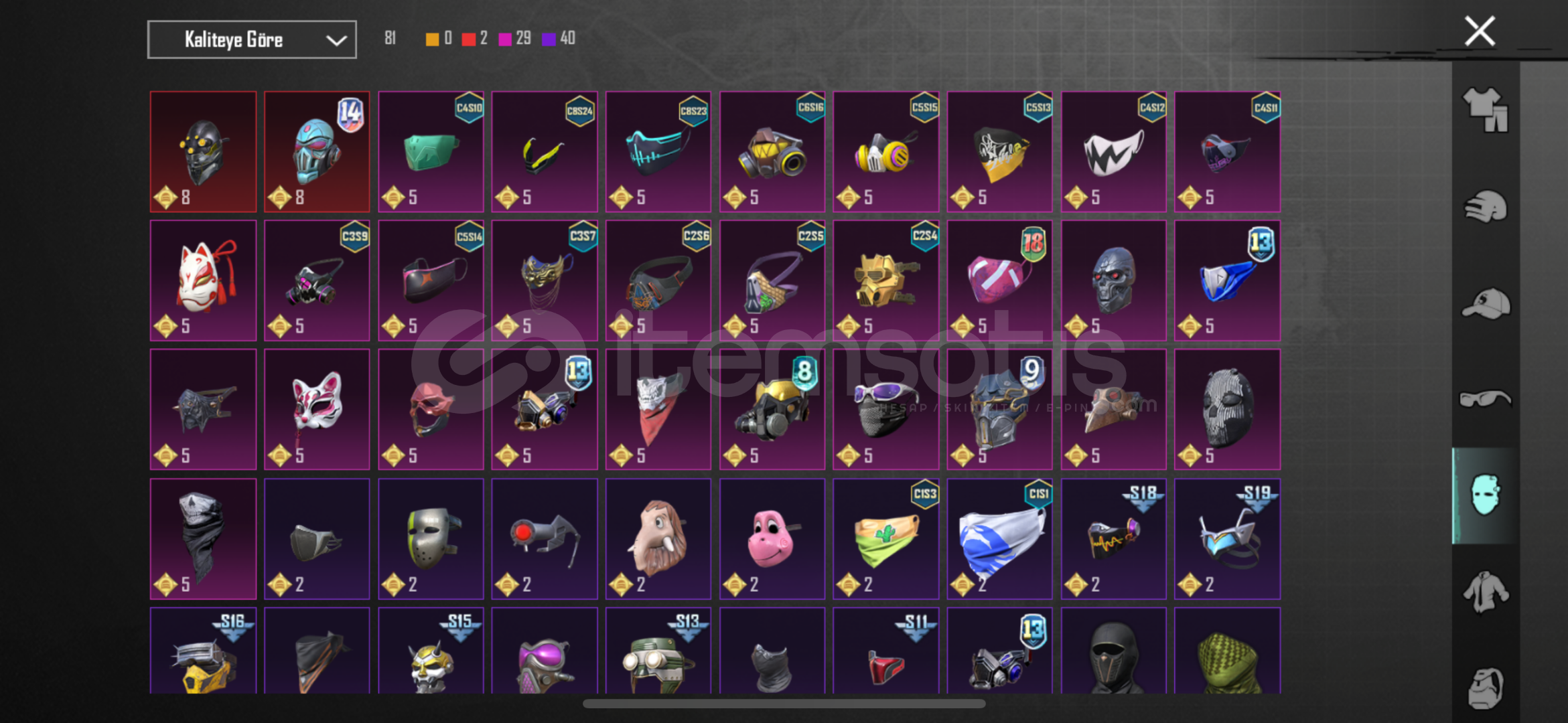Close the inventory with the X

1480,31
